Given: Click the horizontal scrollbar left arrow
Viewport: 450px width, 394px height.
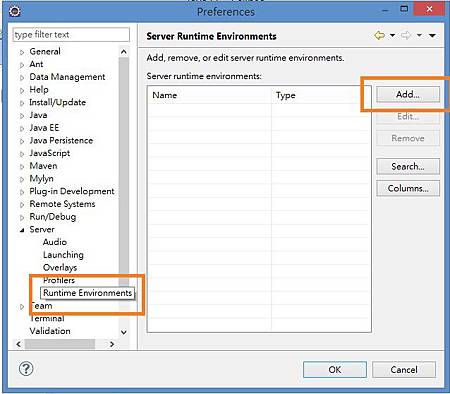Looking at the screenshot, I should 19,344.
